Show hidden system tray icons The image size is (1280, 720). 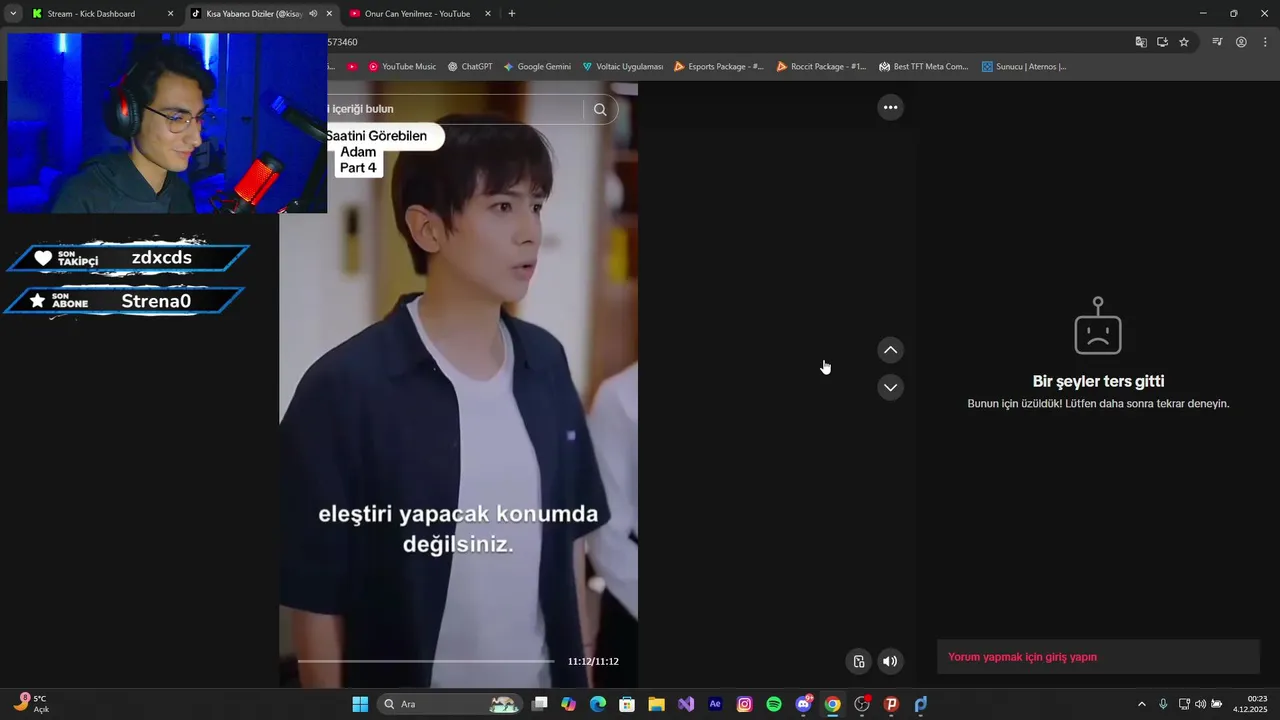(x=1142, y=704)
